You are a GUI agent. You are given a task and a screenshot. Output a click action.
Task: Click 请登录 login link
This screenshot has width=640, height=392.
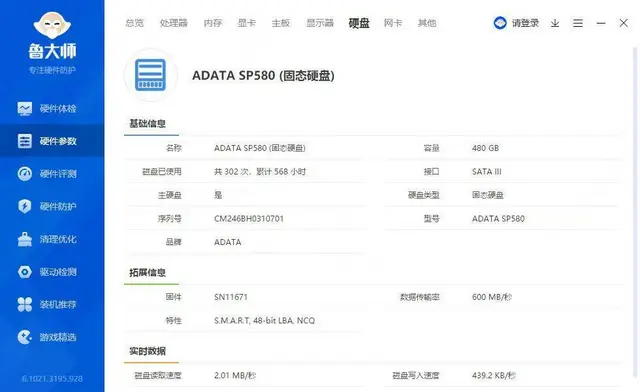[526, 23]
